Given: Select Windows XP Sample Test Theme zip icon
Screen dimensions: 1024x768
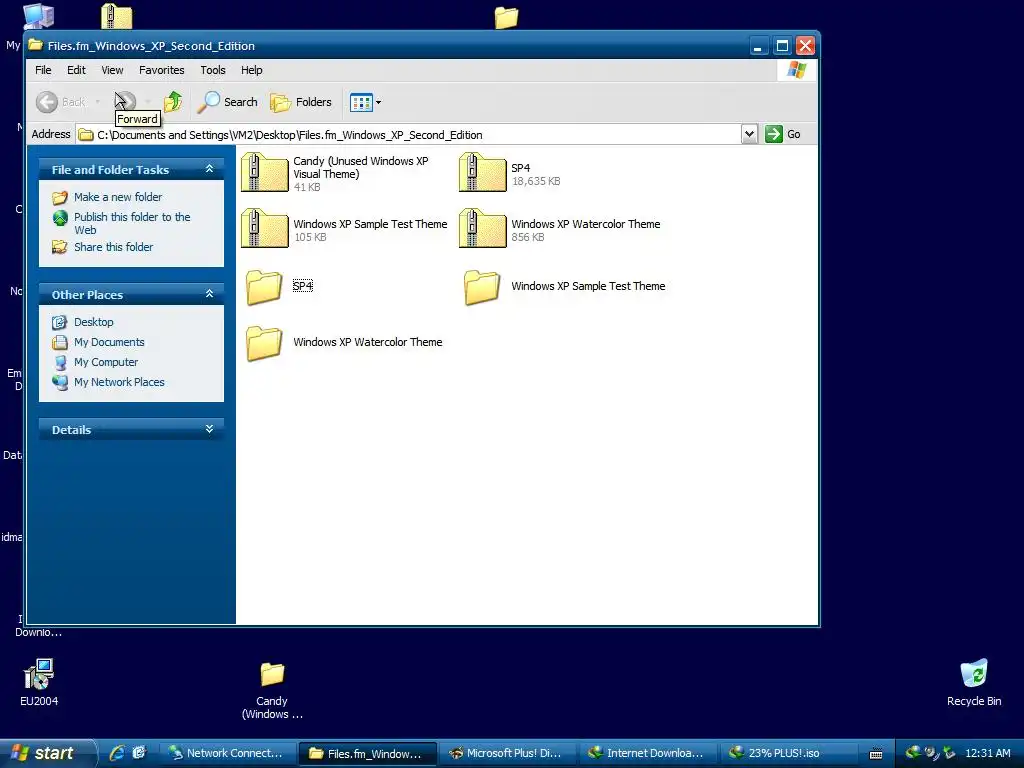Looking at the screenshot, I should pyautogui.click(x=264, y=228).
